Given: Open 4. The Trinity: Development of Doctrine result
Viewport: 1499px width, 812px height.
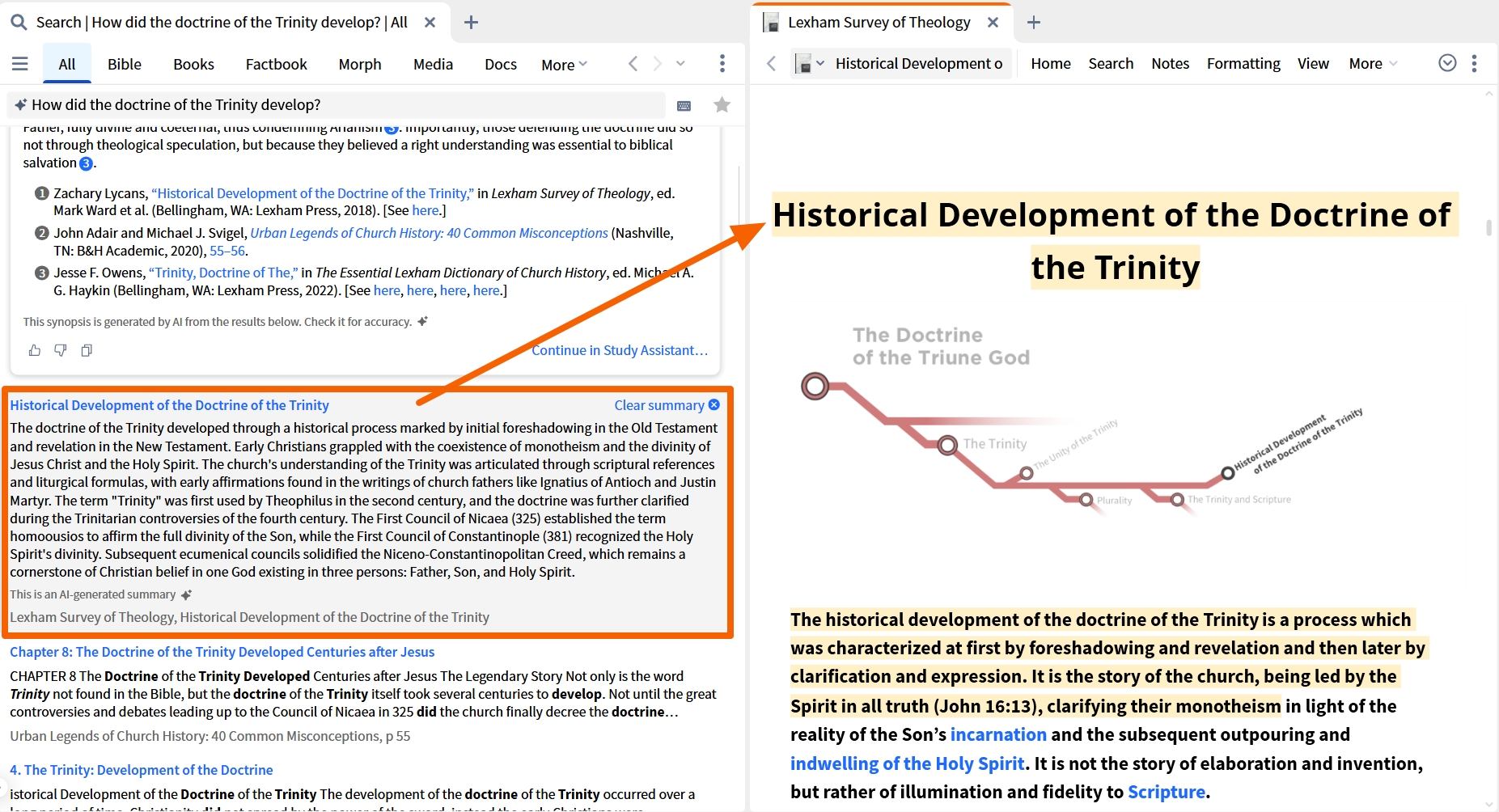Looking at the screenshot, I should [141, 770].
